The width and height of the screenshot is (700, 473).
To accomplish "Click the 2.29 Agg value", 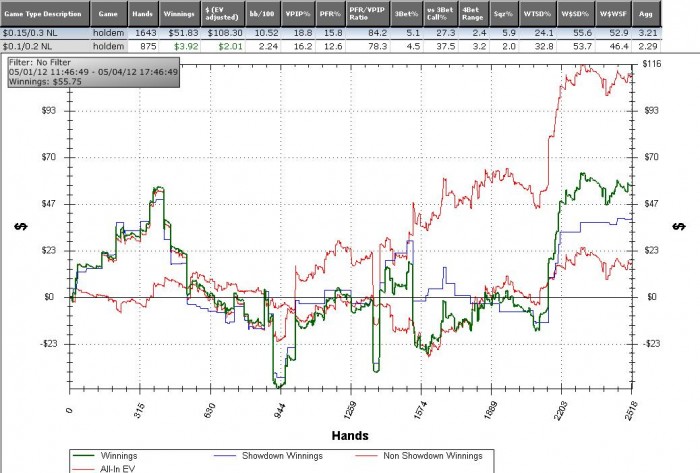I will 648,46.
